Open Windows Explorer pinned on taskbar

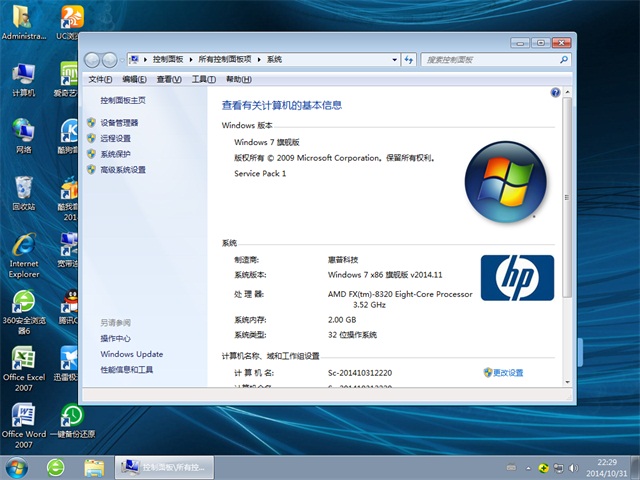pyautogui.click(x=94, y=468)
